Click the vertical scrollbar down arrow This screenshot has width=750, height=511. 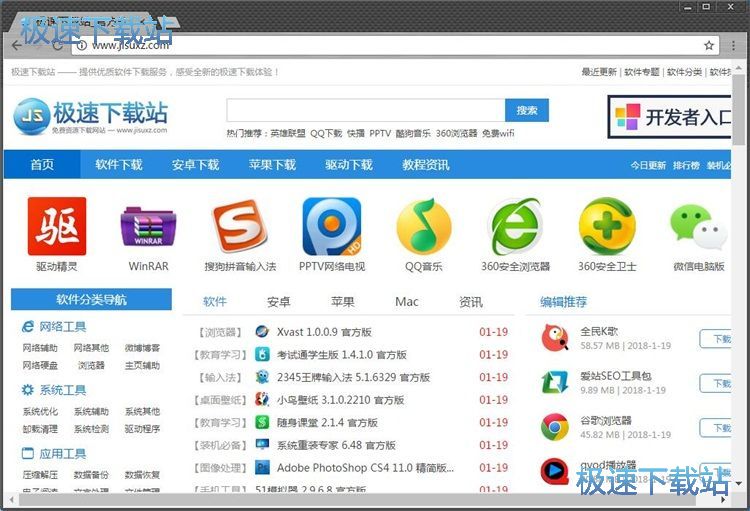pyautogui.click(x=739, y=483)
